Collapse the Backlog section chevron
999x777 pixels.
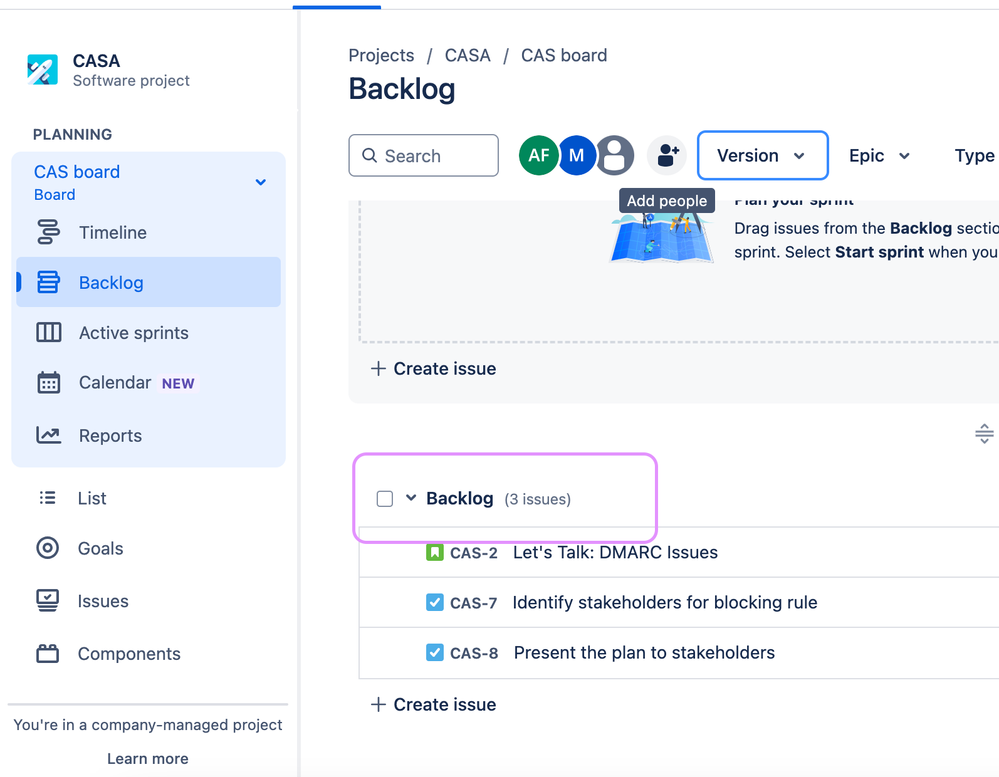pyautogui.click(x=411, y=498)
